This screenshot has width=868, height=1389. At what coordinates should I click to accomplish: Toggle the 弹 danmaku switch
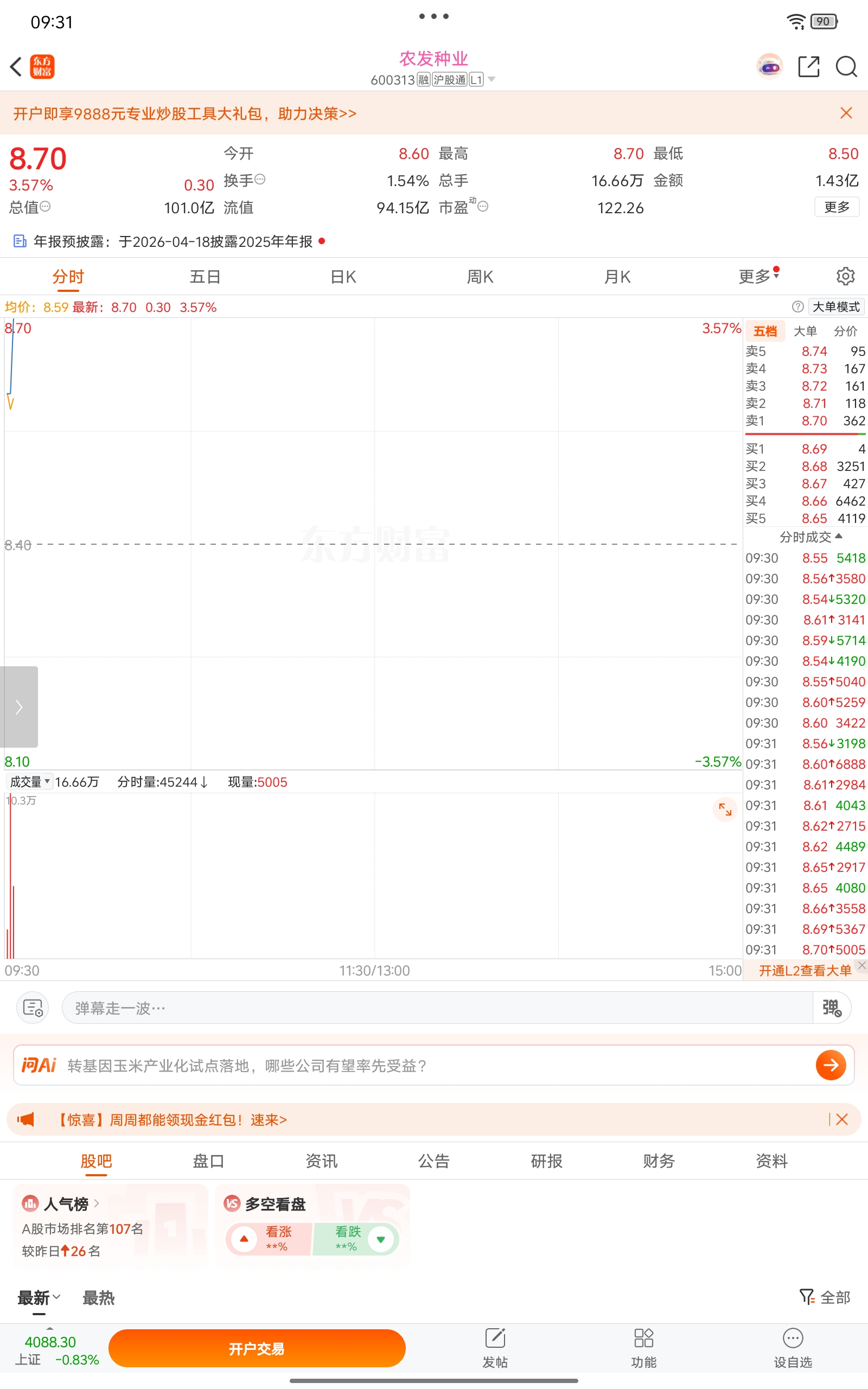click(831, 1008)
